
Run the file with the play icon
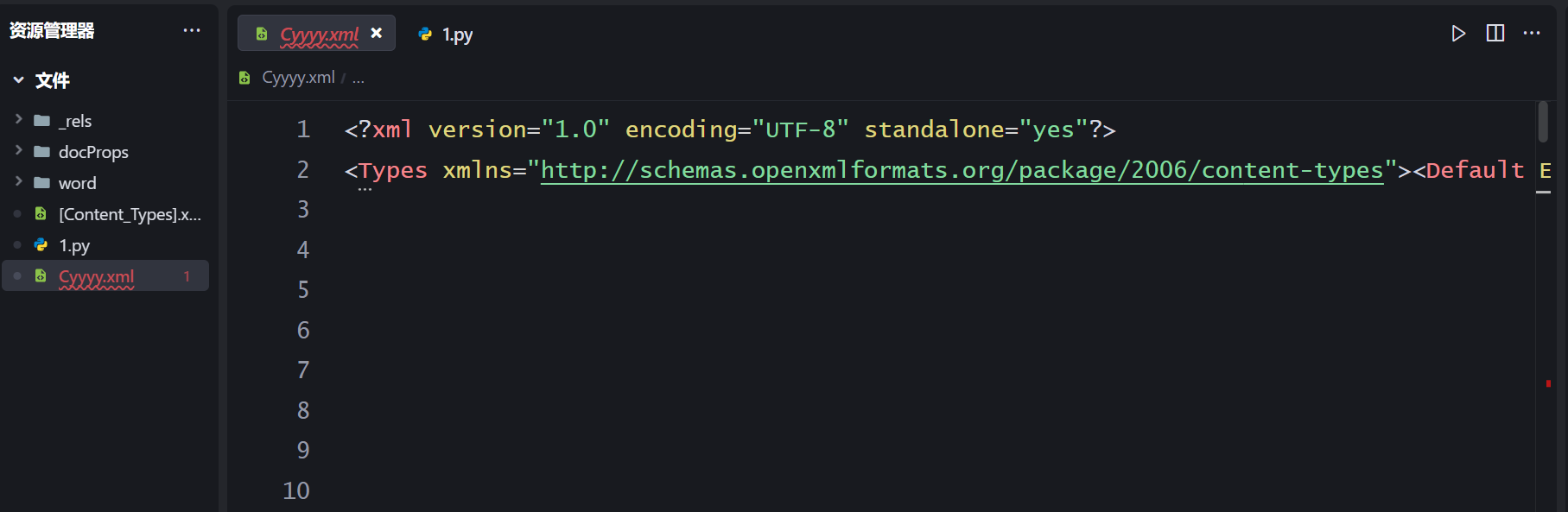1458,34
